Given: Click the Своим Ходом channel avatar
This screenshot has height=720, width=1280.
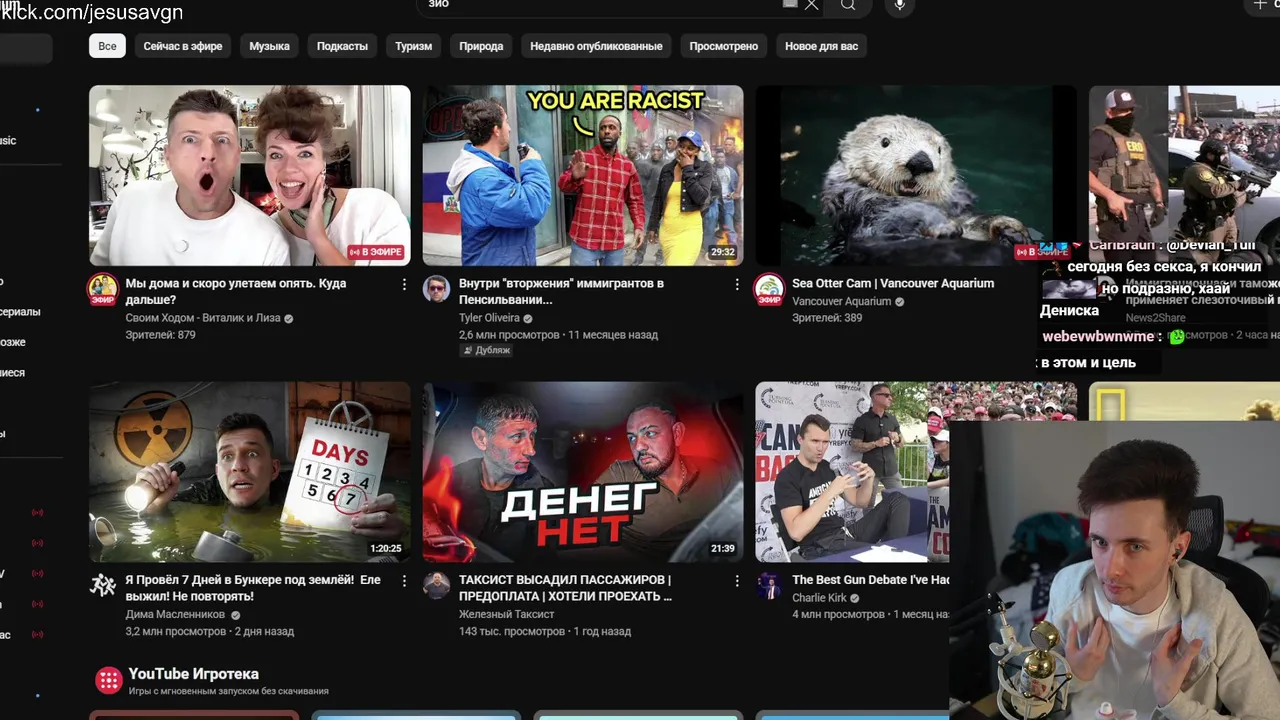Looking at the screenshot, I should tap(103, 289).
